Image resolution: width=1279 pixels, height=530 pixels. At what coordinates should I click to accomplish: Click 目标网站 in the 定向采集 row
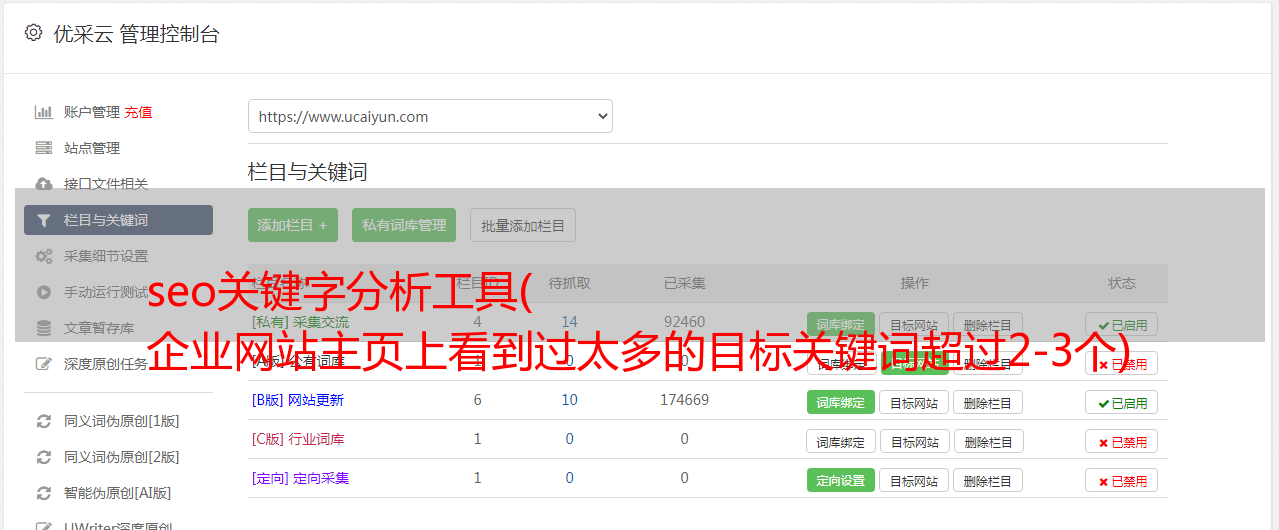(914, 481)
